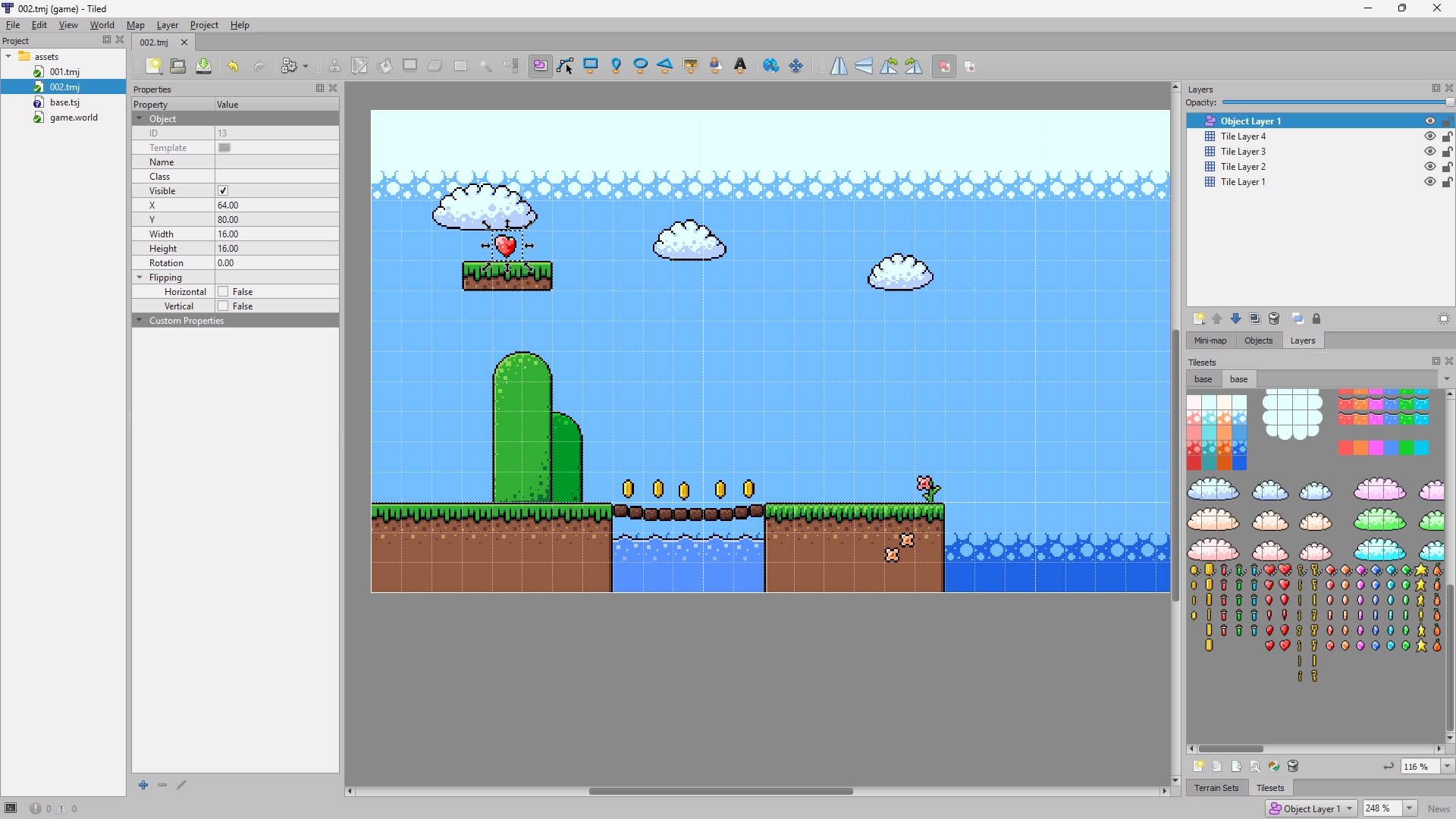Image resolution: width=1456 pixels, height=819 pixels.
Task: Select the Insert Ellipse tool
Action: [641, 66]
